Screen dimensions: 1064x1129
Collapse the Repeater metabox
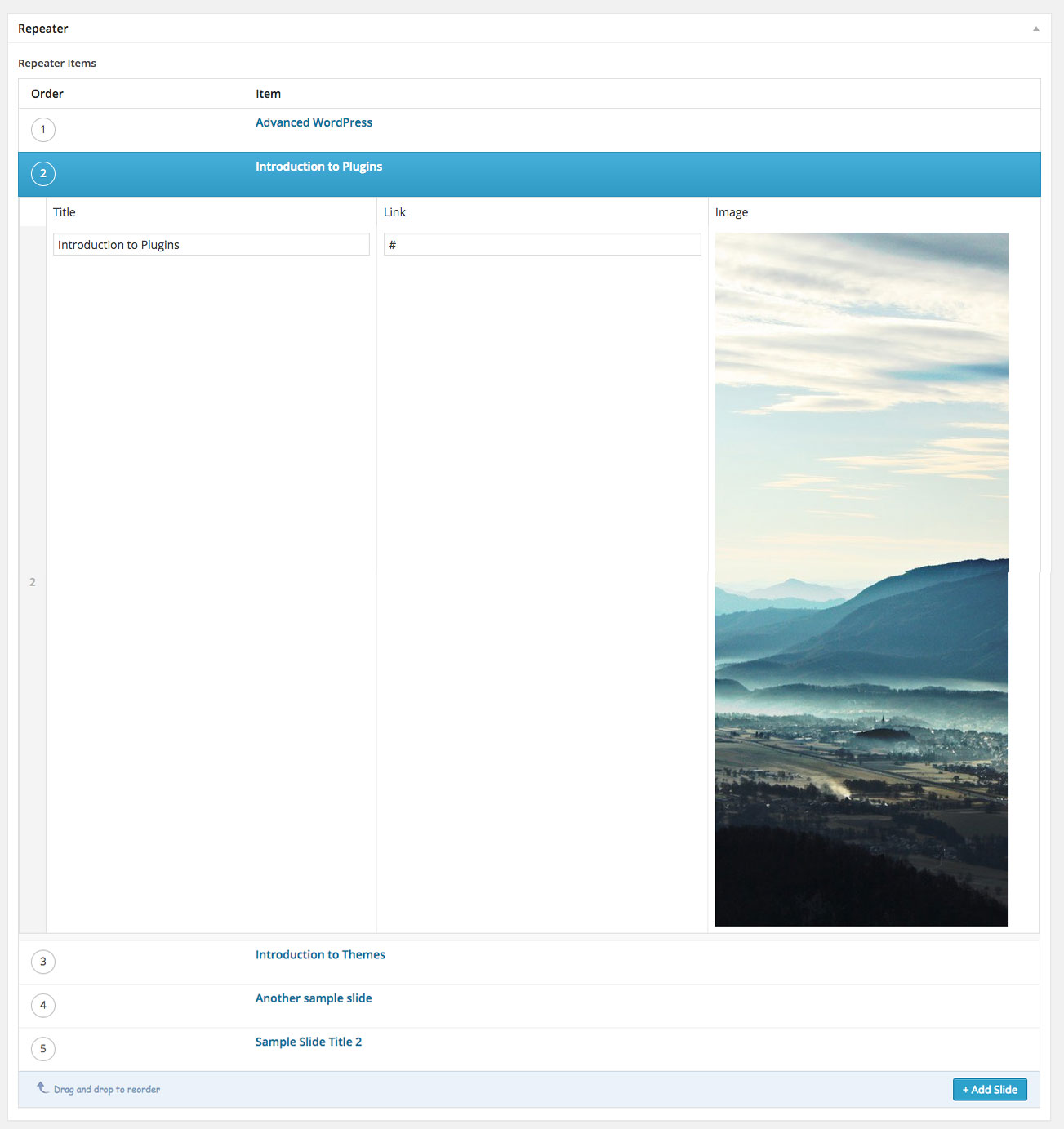point(1035,28)
